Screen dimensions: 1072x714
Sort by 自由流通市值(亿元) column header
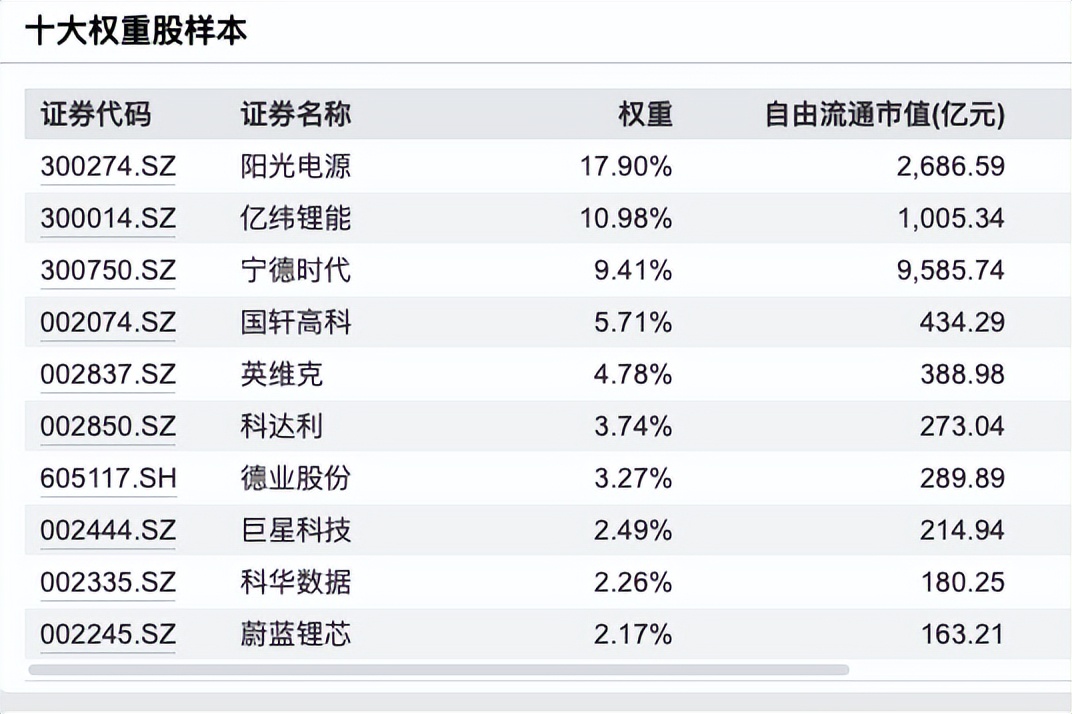[x=884, y=115]
